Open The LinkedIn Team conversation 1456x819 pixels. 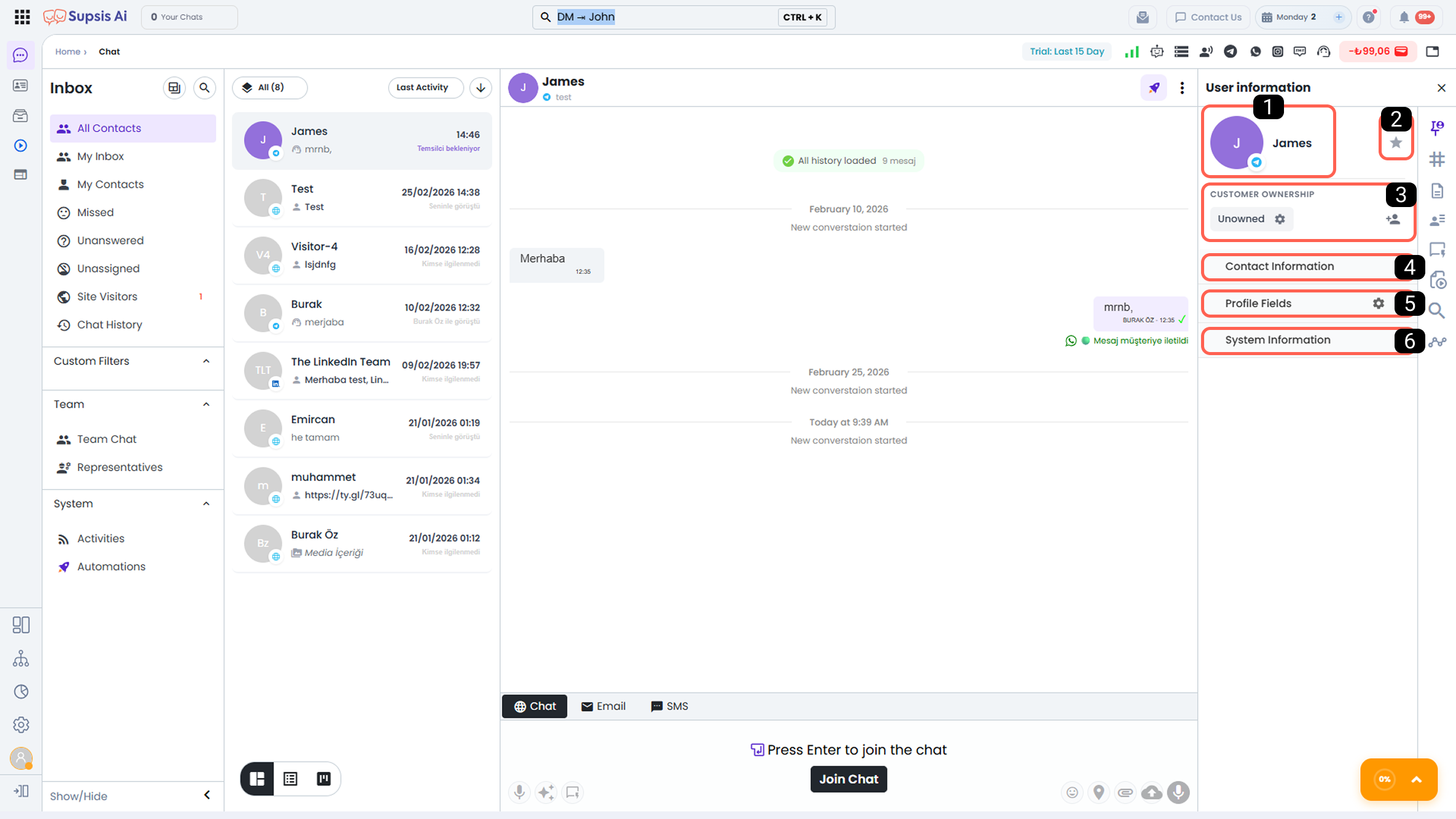(x=362, y=371)
